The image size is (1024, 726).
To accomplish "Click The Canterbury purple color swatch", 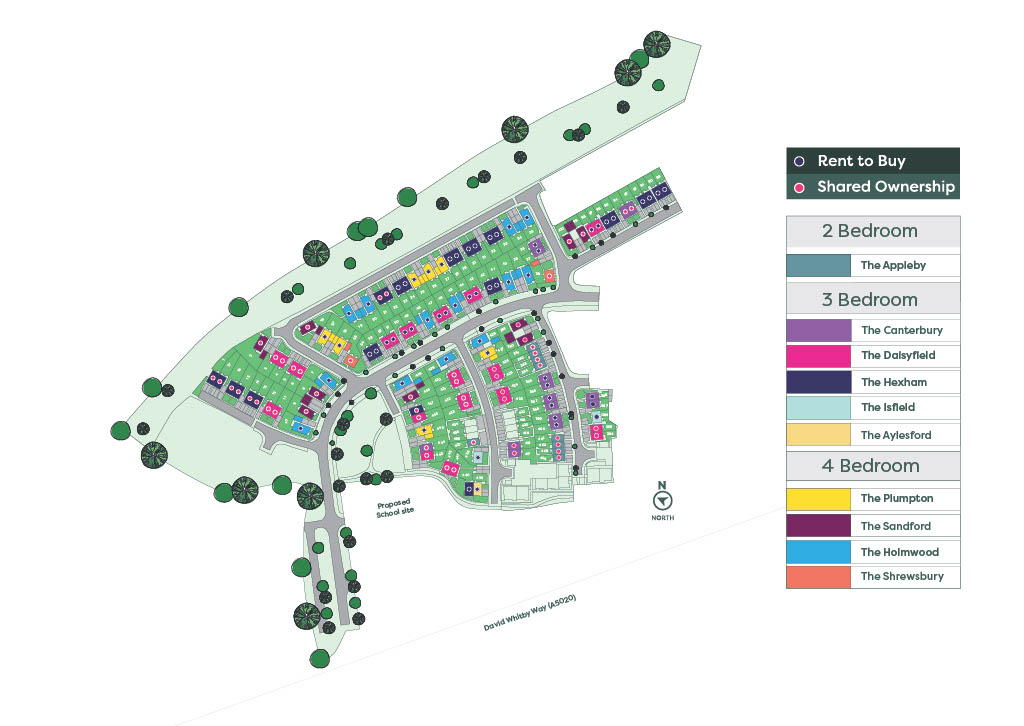I will 818,330.
